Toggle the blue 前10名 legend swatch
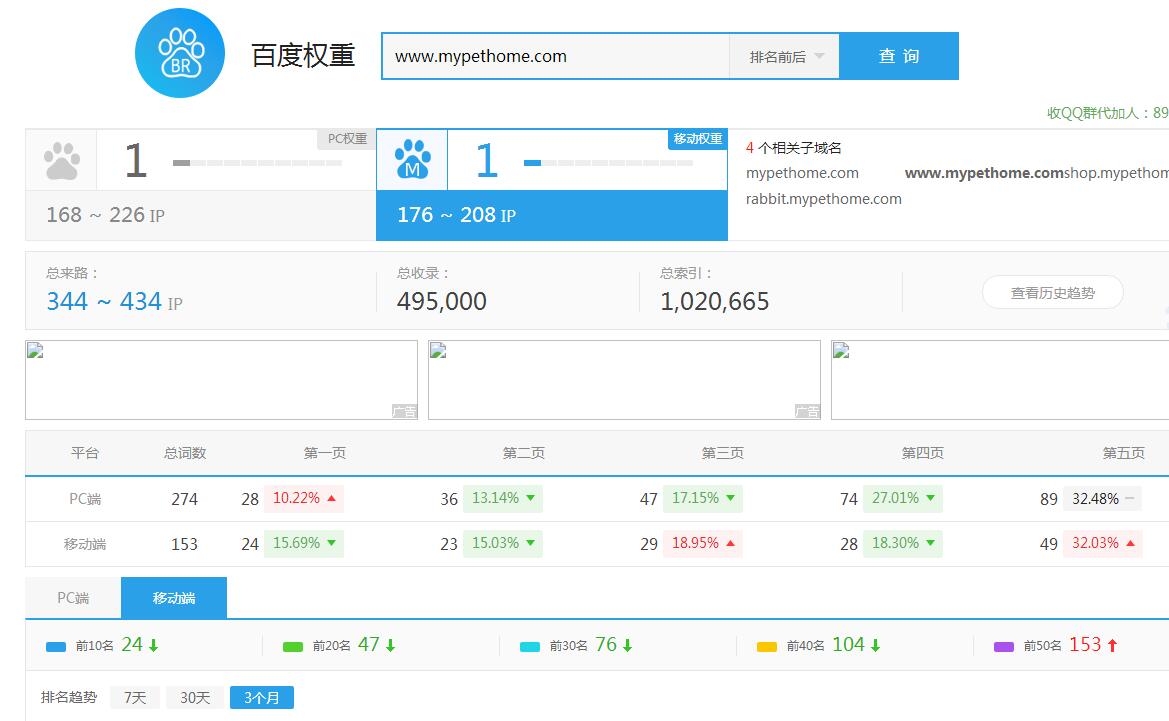 tap(56, 646)
